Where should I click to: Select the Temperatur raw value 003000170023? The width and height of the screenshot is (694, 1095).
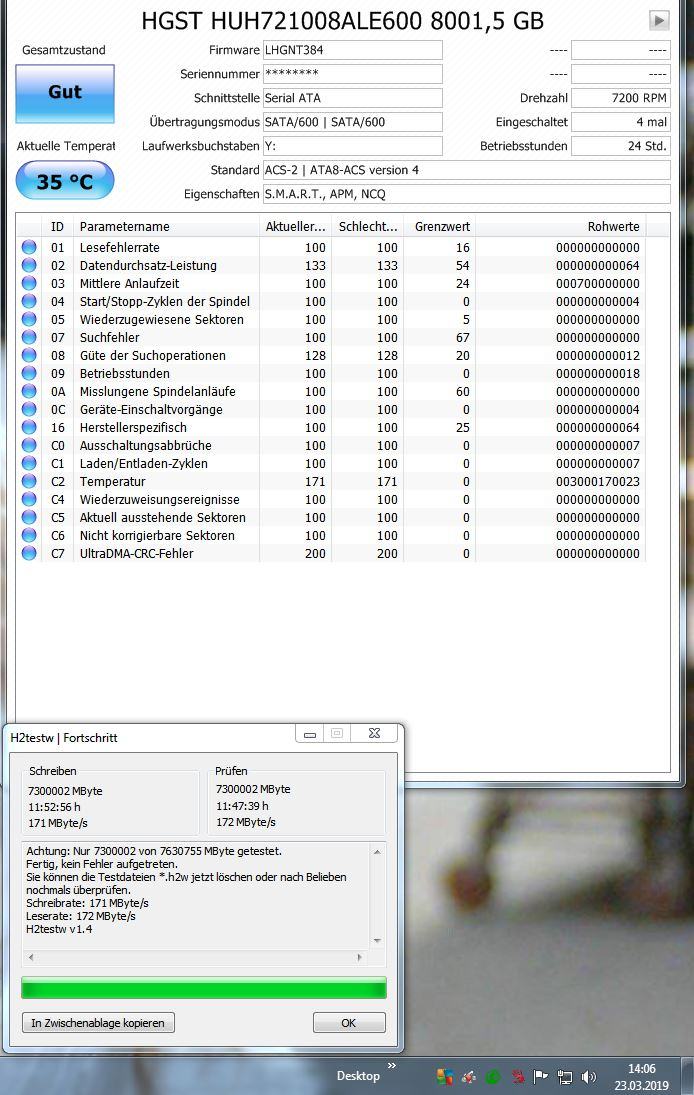[x=598, y=482]
